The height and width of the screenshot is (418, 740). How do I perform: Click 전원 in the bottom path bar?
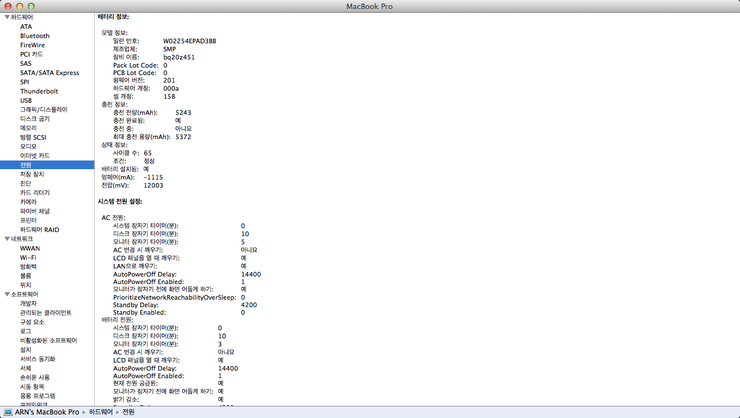coord(128,411)
